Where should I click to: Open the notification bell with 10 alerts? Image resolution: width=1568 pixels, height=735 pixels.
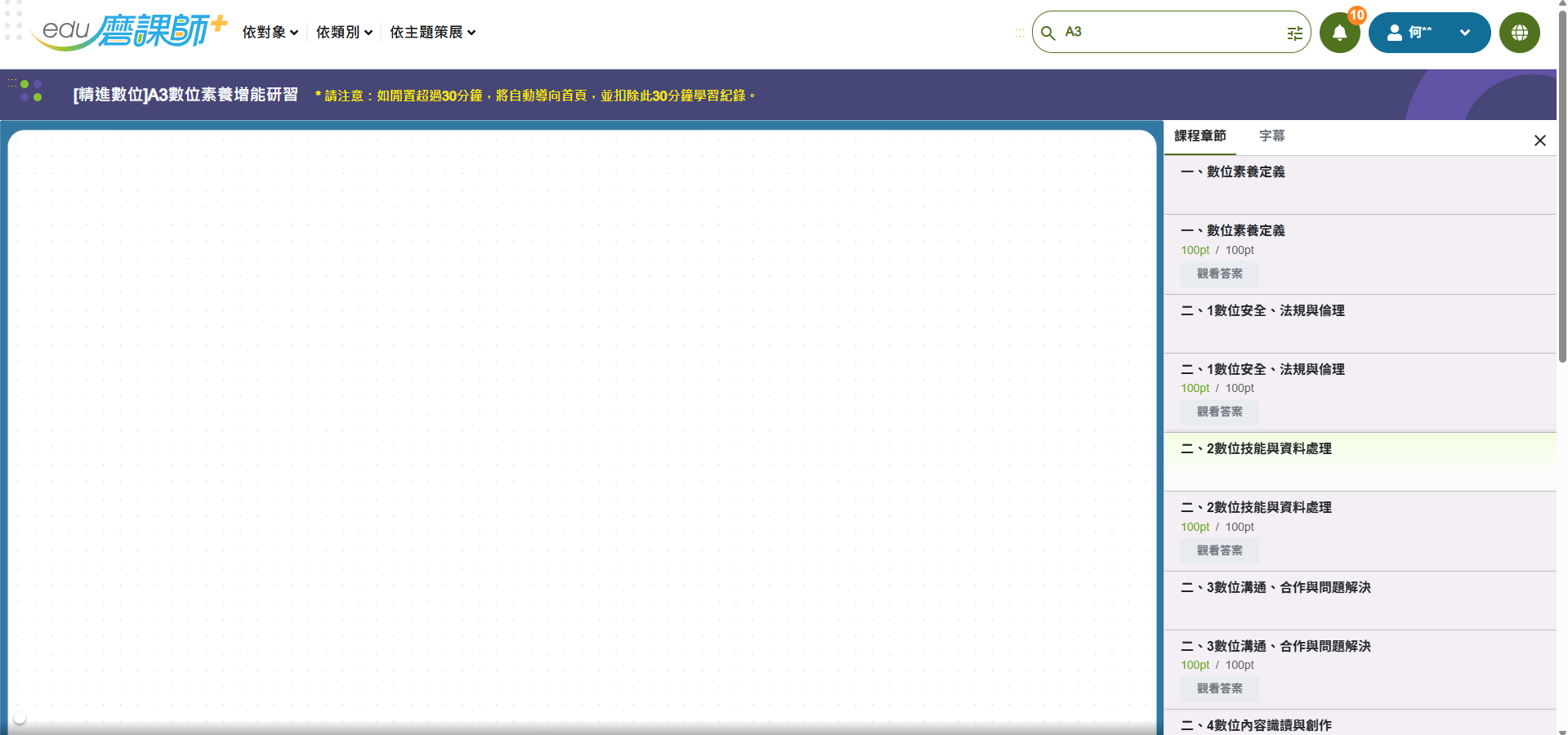coord(1338,33)
